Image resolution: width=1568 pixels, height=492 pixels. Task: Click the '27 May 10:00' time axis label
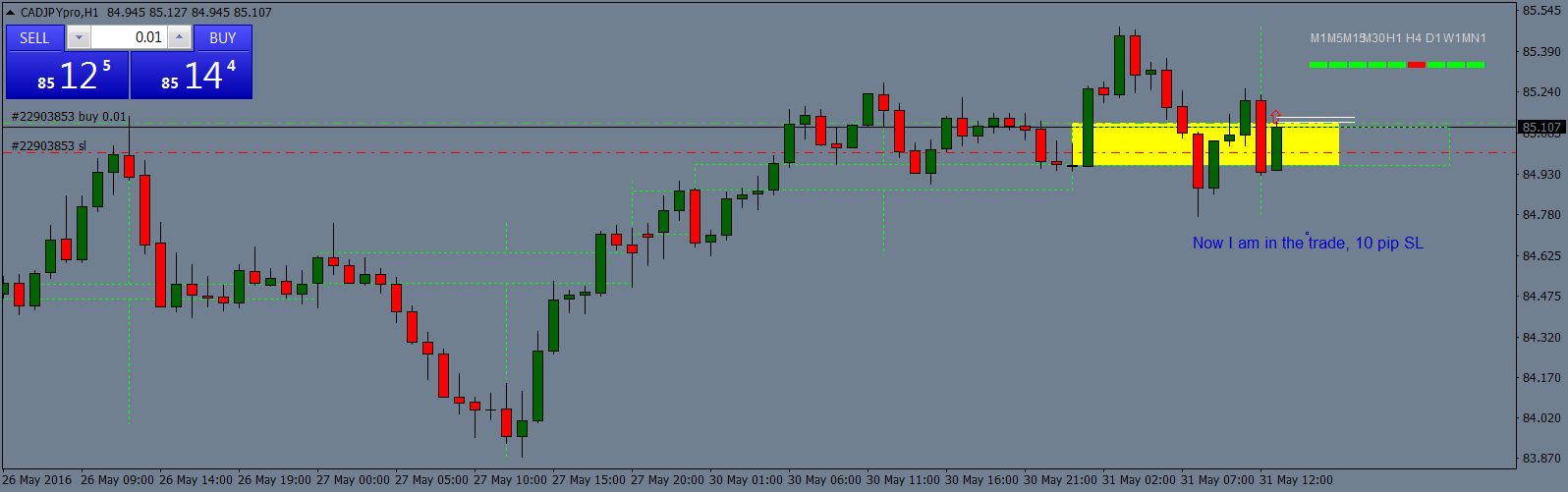coord(510,480)
